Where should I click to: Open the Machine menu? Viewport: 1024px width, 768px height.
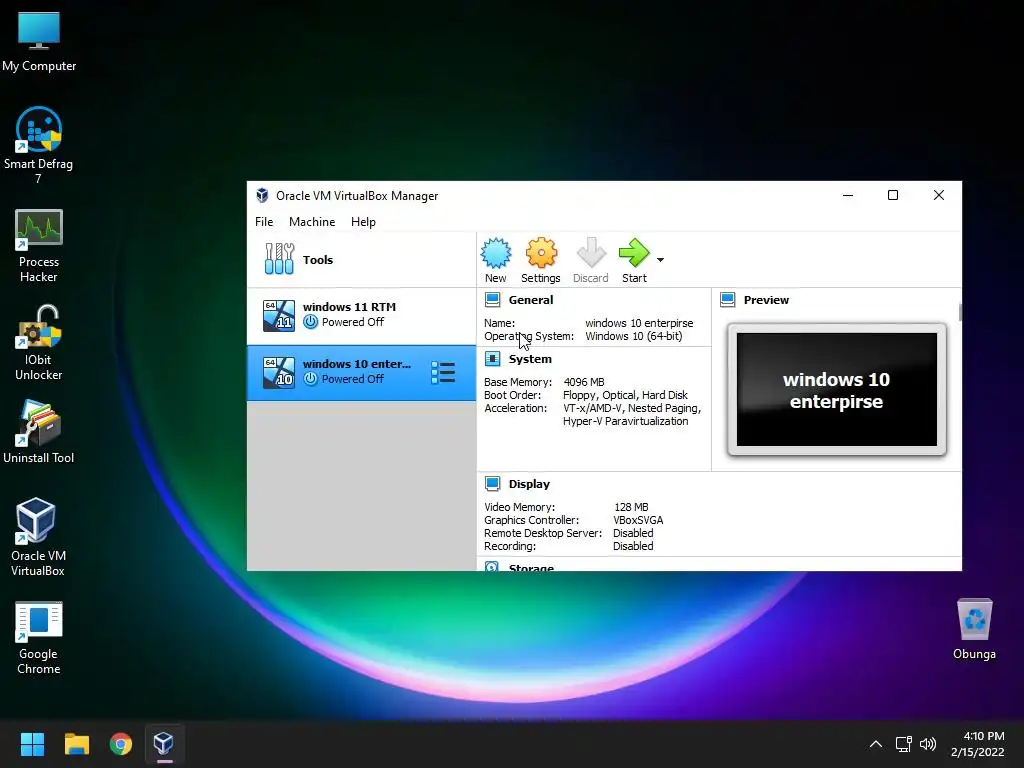point(312,222)
